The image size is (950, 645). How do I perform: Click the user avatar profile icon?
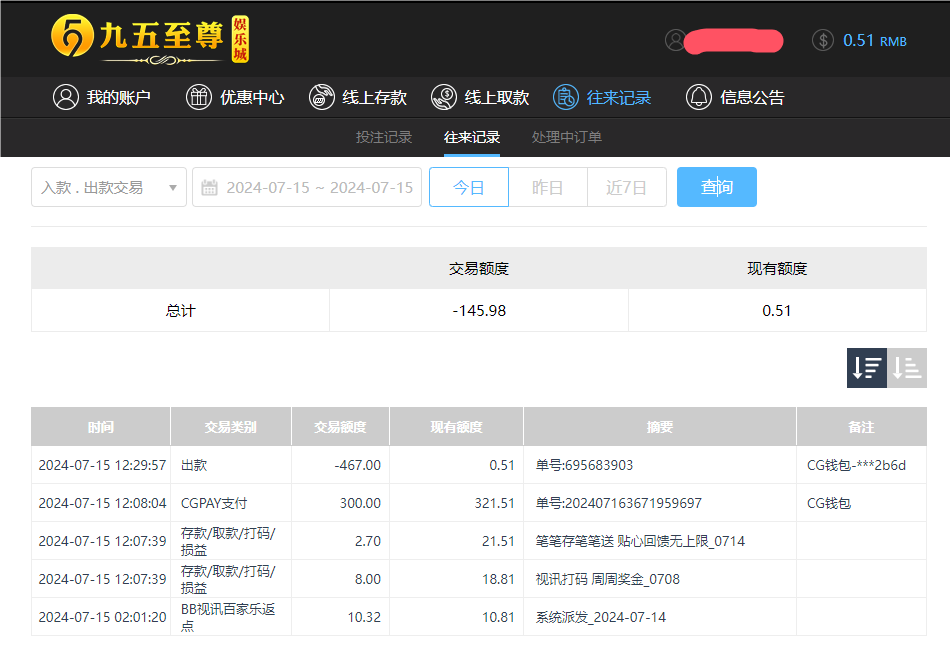pyautogui.click(x=673, y=40)
